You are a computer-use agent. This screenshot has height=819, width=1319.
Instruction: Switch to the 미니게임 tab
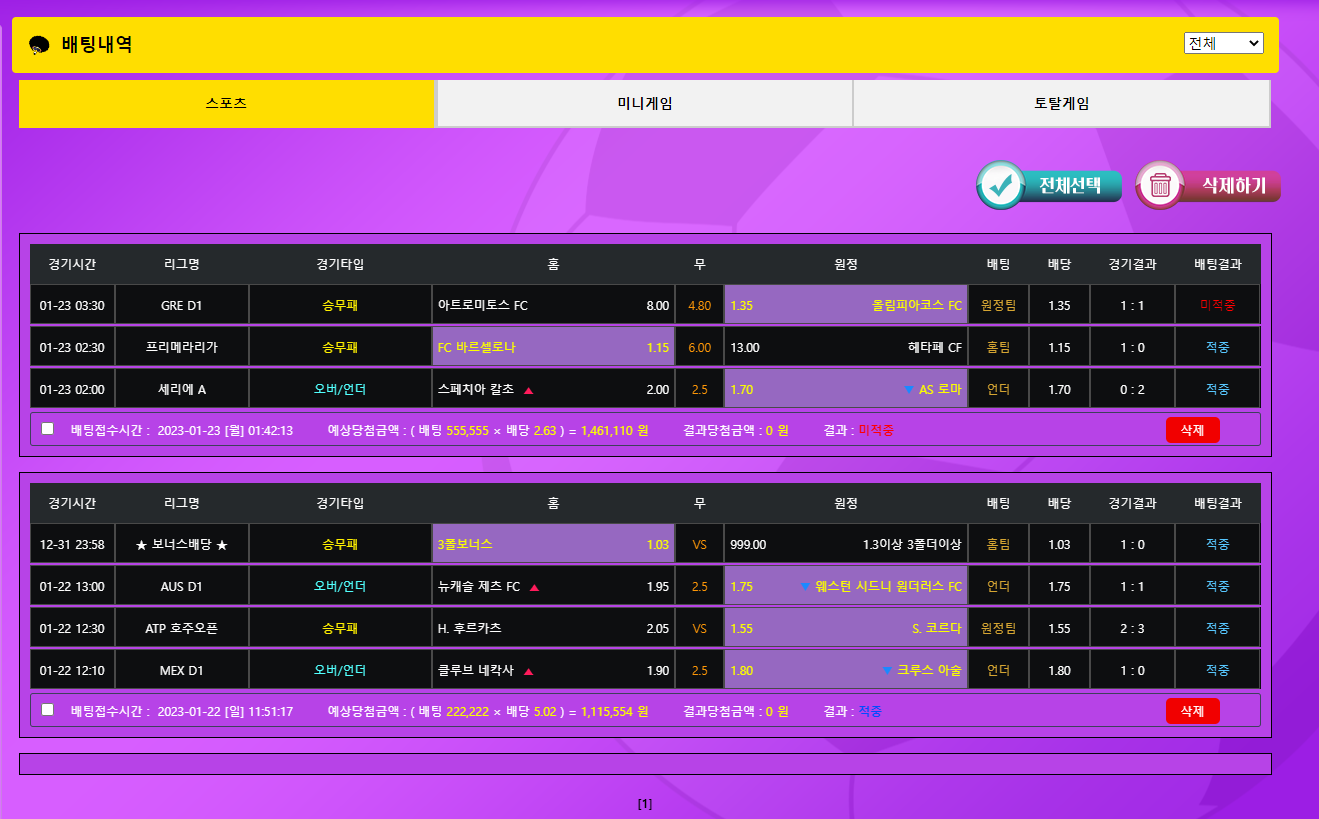point(644,104)
